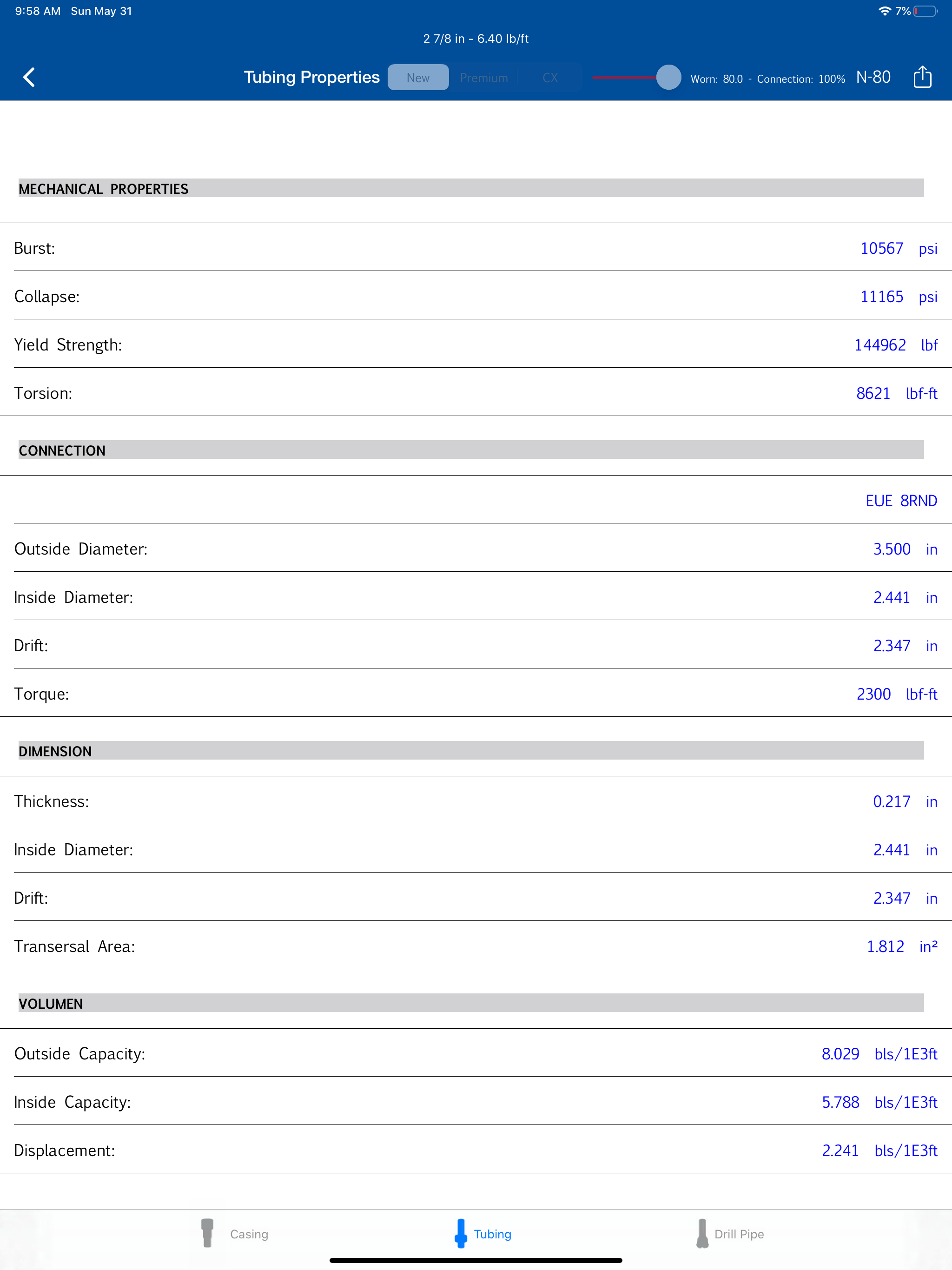Tap Connection Inside Diameter value 2.441
The width and height of the screenshot is (952, 1270).
pos(892,597)
